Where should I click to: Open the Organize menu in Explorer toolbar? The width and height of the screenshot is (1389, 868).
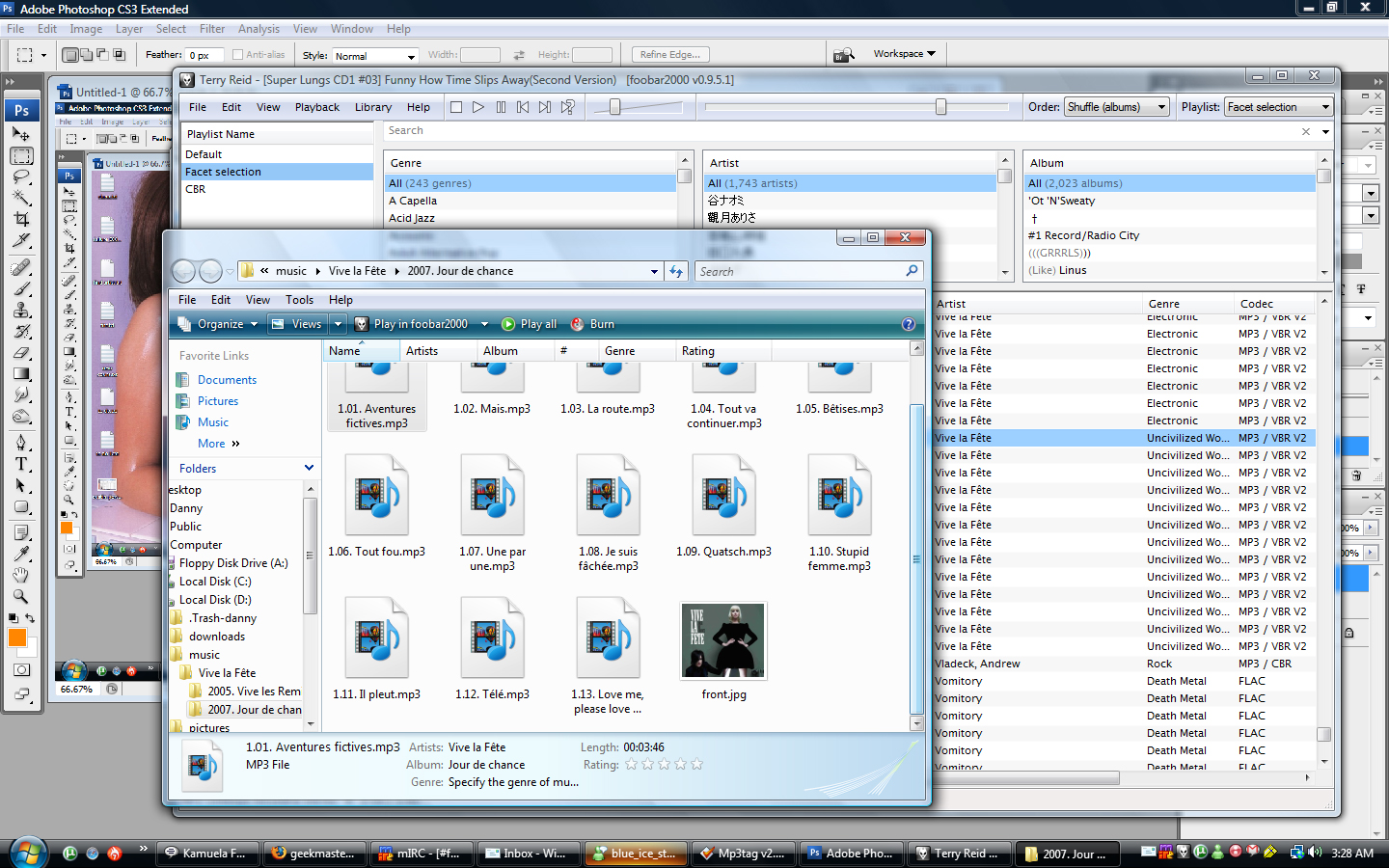coord(219,324)
